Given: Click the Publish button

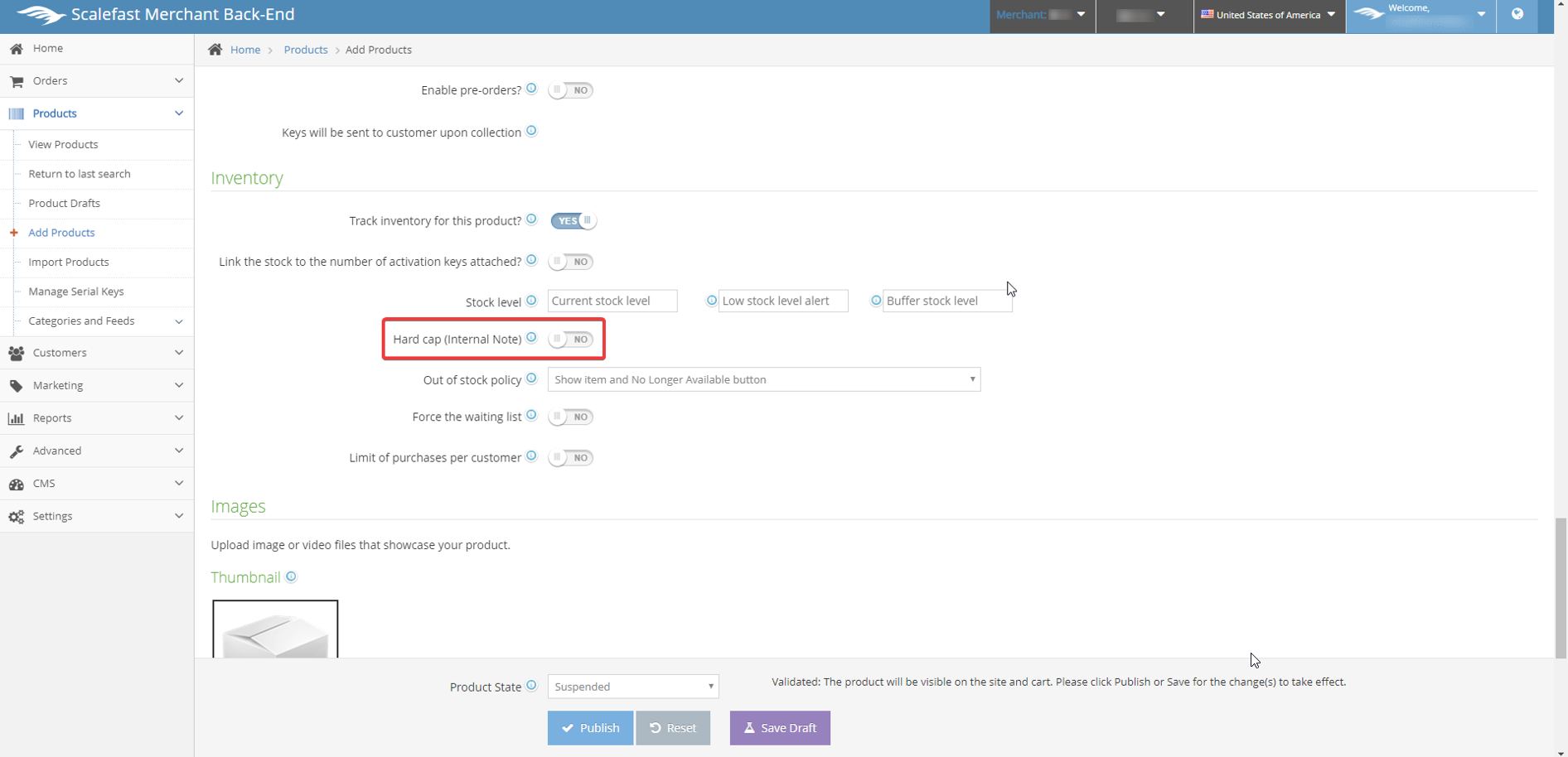Looking at the screenshot, I should coord(590,728).
